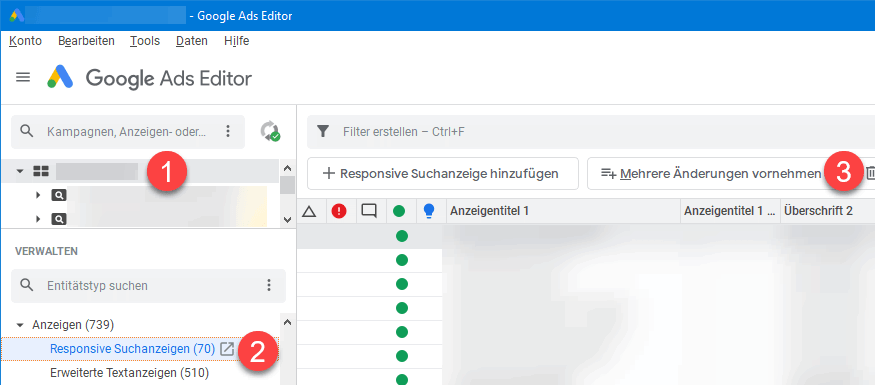Open the Hilfe menu
The image size is (875, 385).
237,41
